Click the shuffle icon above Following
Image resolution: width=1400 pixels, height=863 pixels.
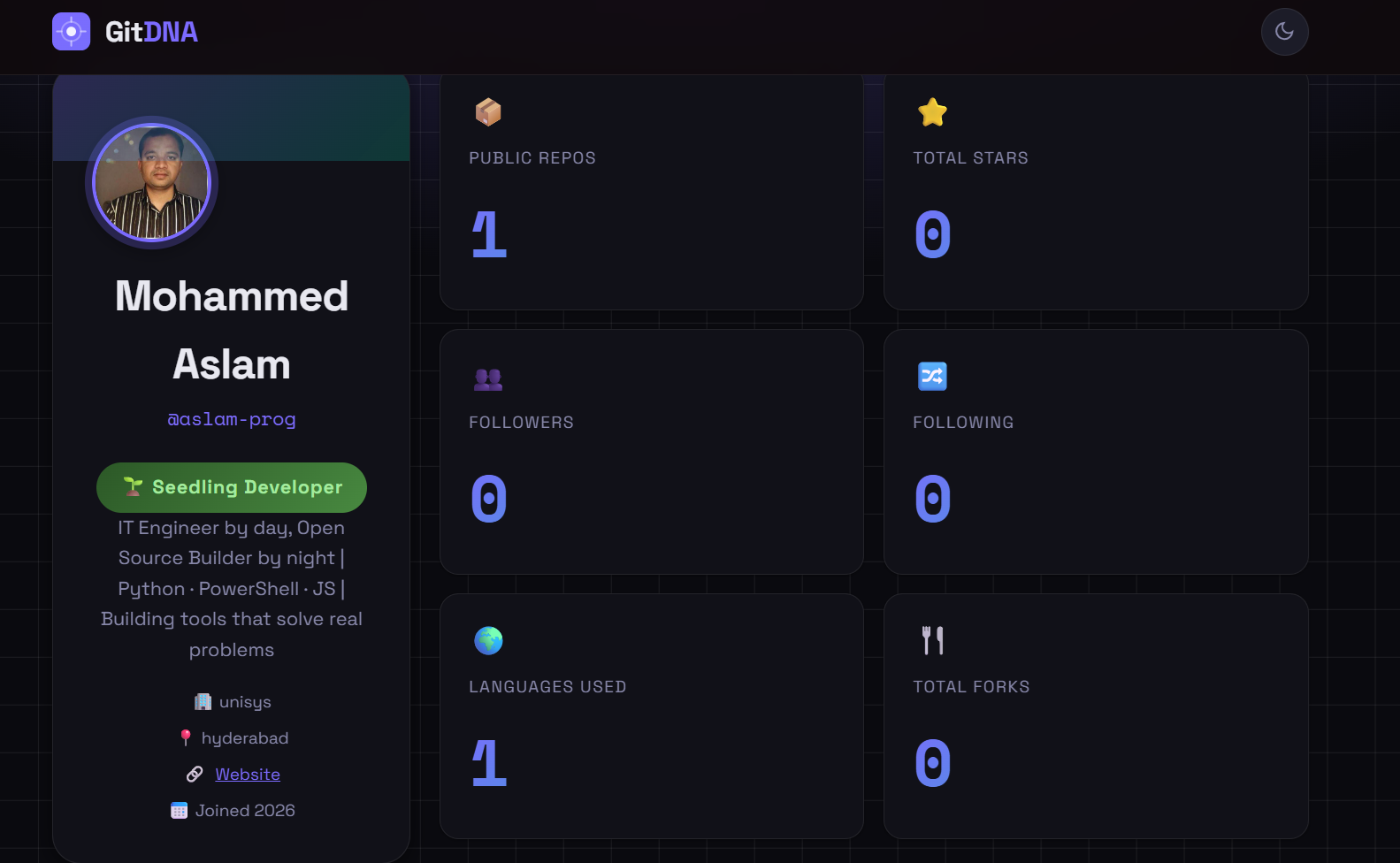click(932, 377)
